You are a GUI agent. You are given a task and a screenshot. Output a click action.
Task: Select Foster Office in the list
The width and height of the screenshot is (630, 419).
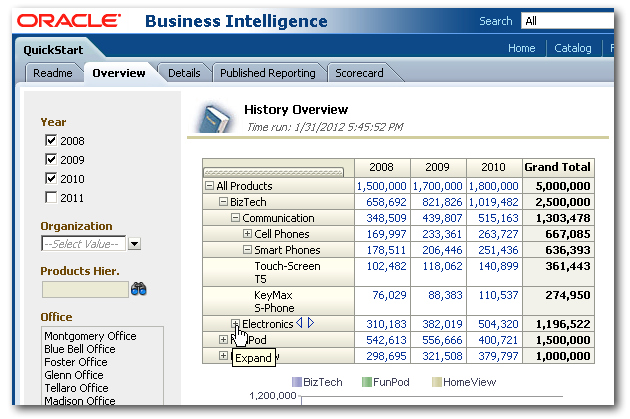point(76,362)
